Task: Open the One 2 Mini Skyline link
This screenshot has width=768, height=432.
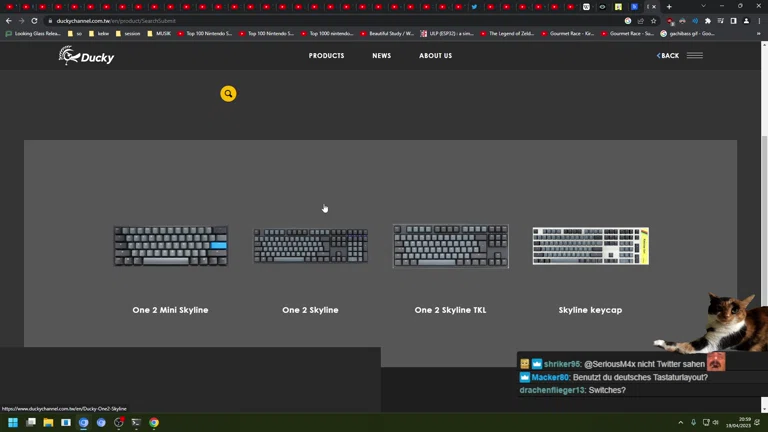Action: coord(170,310)
